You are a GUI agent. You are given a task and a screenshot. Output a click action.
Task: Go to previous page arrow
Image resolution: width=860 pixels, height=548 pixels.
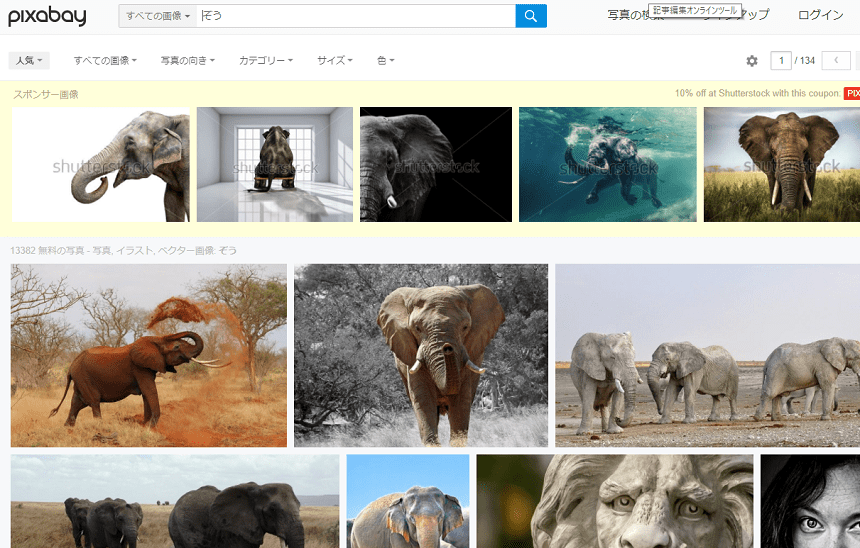click(836, 60)
